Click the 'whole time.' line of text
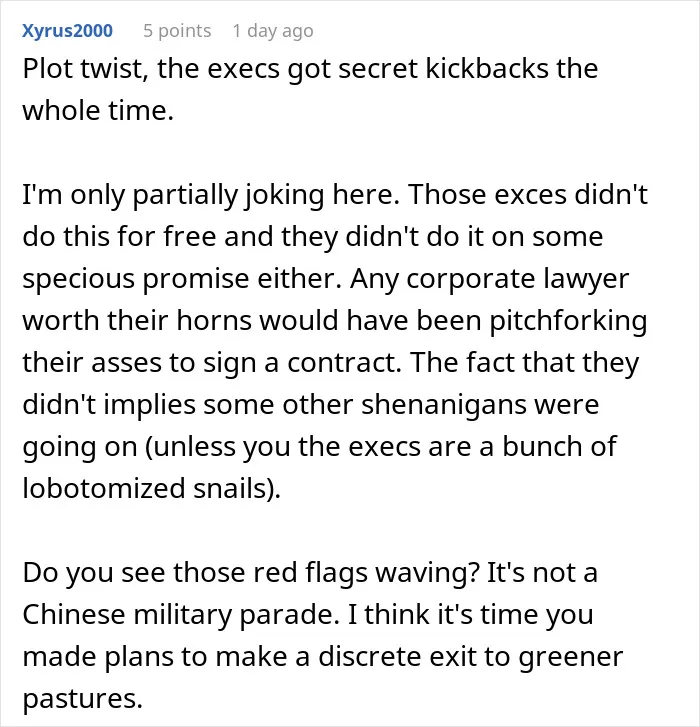This screenshot has height=727, width=700. (98, 111)
